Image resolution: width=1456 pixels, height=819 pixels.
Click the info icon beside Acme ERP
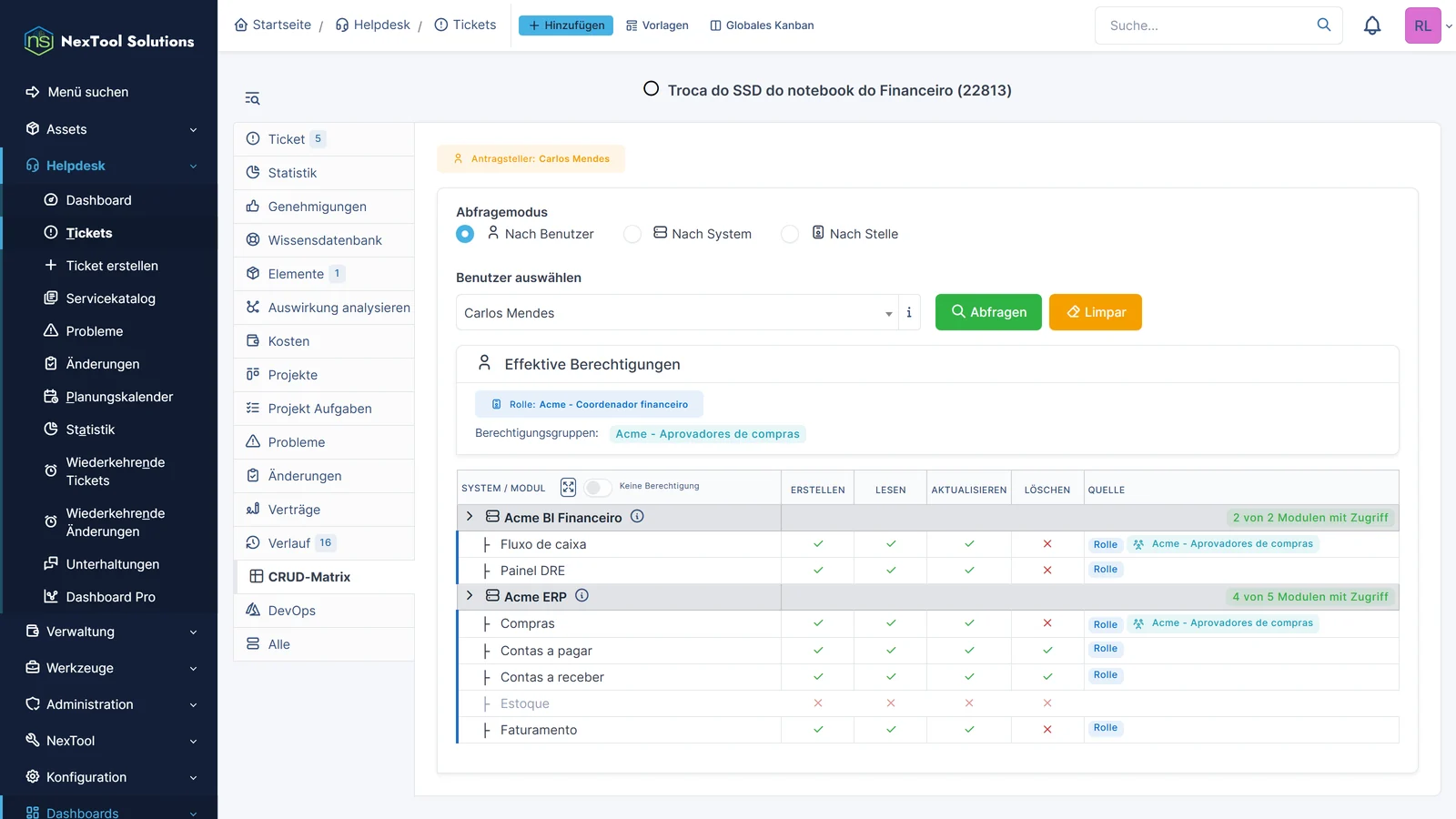tap(582, 595)
